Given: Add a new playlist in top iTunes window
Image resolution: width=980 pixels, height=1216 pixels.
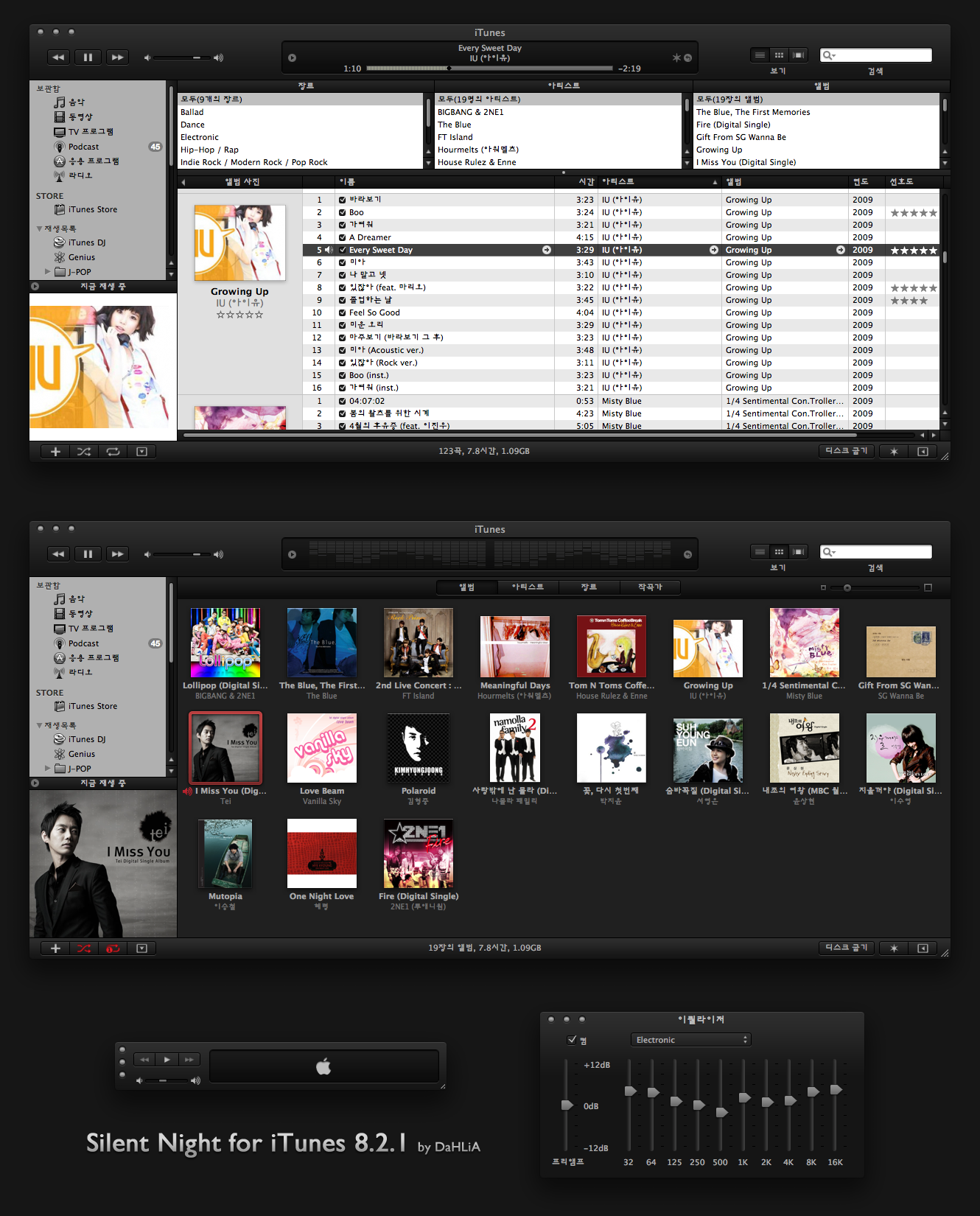Looking at the screenshot, I should click(x=55, y=452).
